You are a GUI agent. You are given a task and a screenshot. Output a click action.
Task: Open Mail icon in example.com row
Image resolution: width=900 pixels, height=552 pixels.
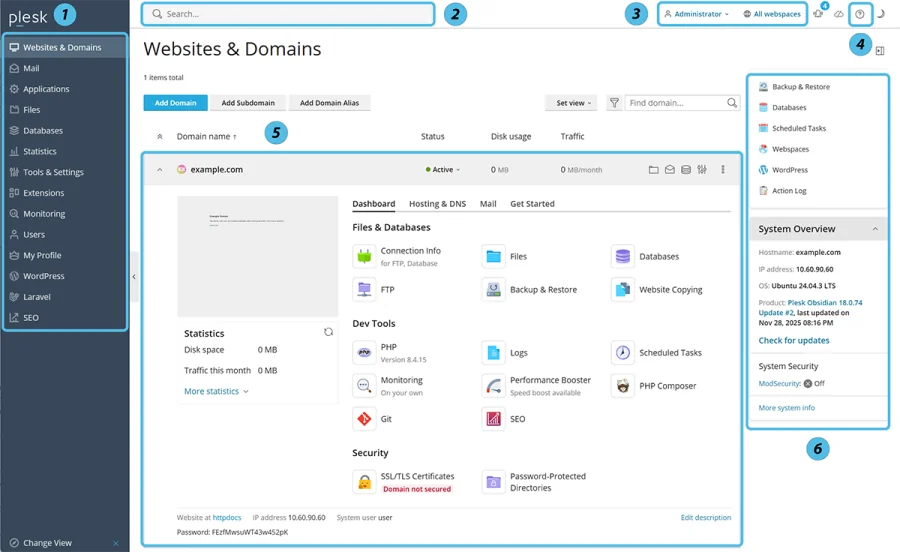click(x=669, y=169)
